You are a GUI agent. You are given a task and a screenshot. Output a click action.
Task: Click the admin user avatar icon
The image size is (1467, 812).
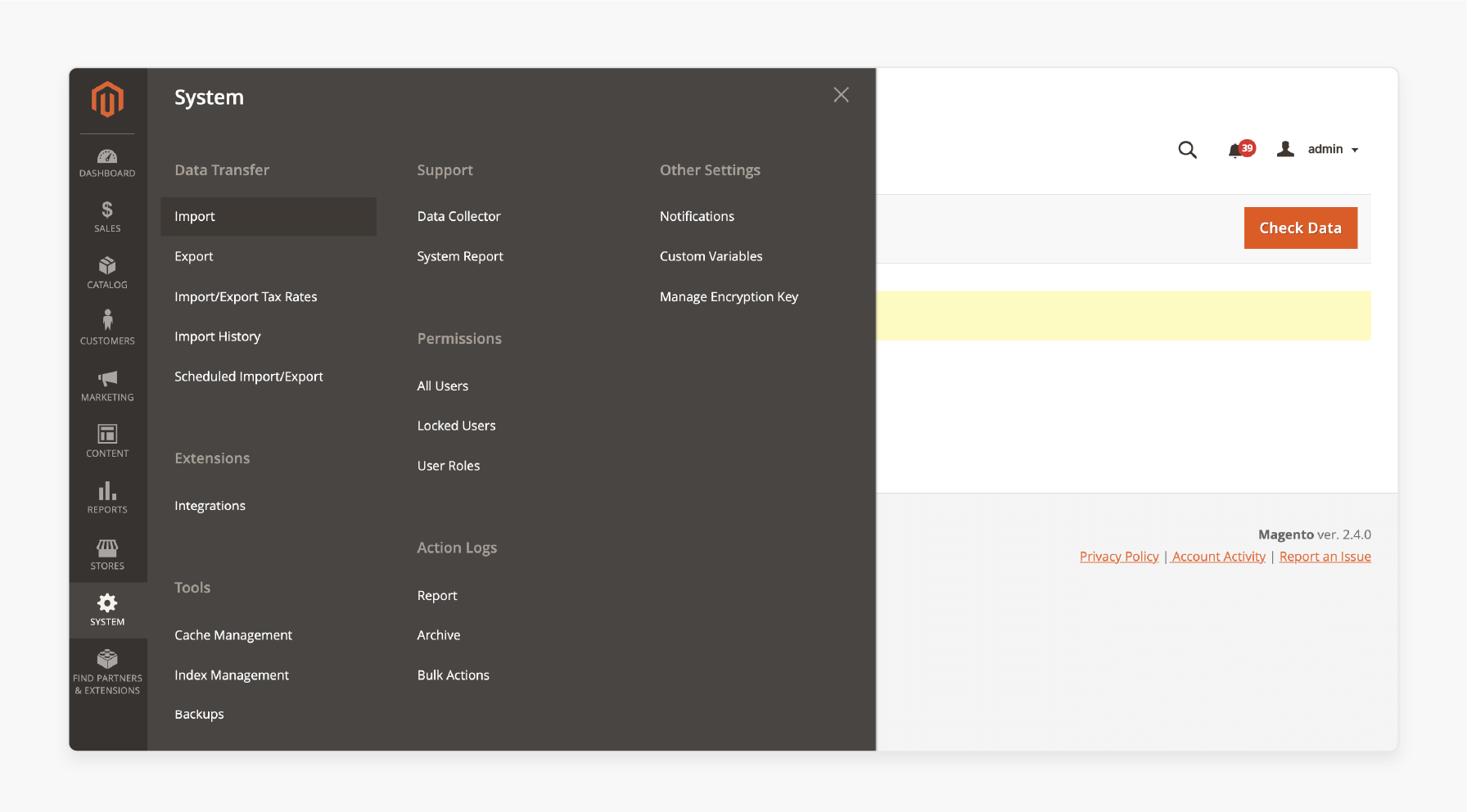coord(1285,149)
